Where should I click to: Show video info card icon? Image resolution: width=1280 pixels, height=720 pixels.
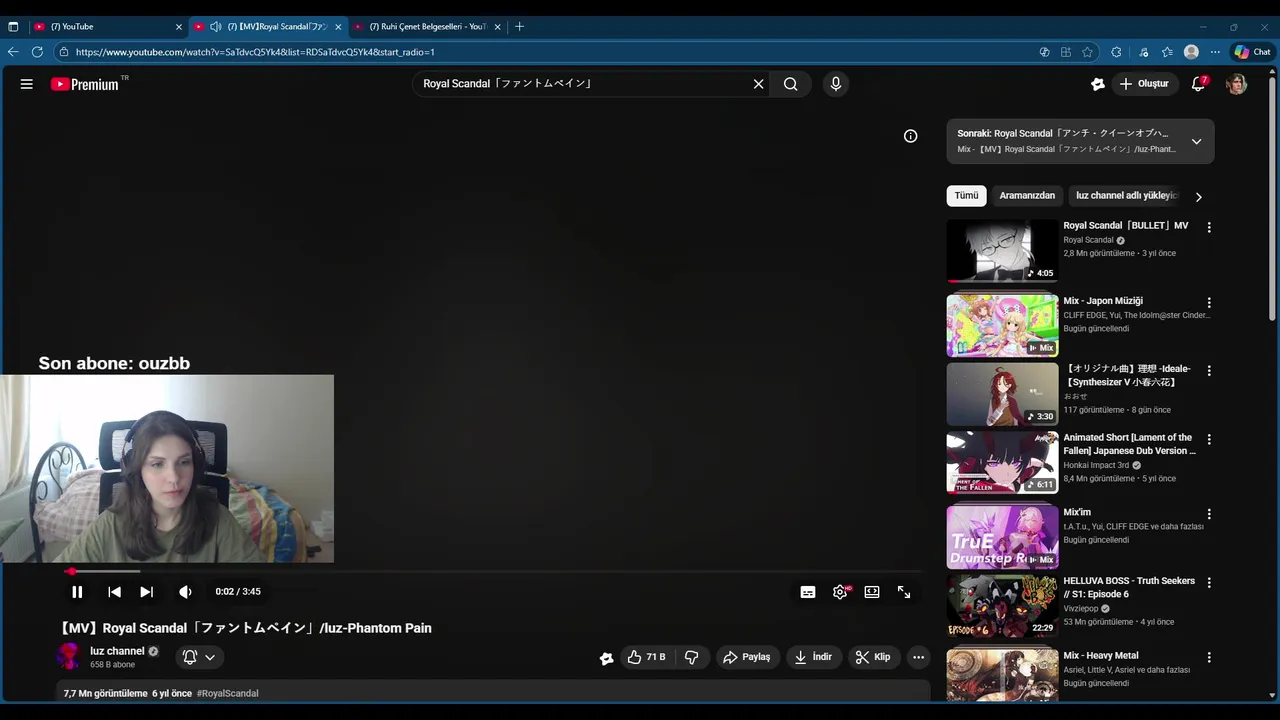pyautogui.click(x=910, y=136)
